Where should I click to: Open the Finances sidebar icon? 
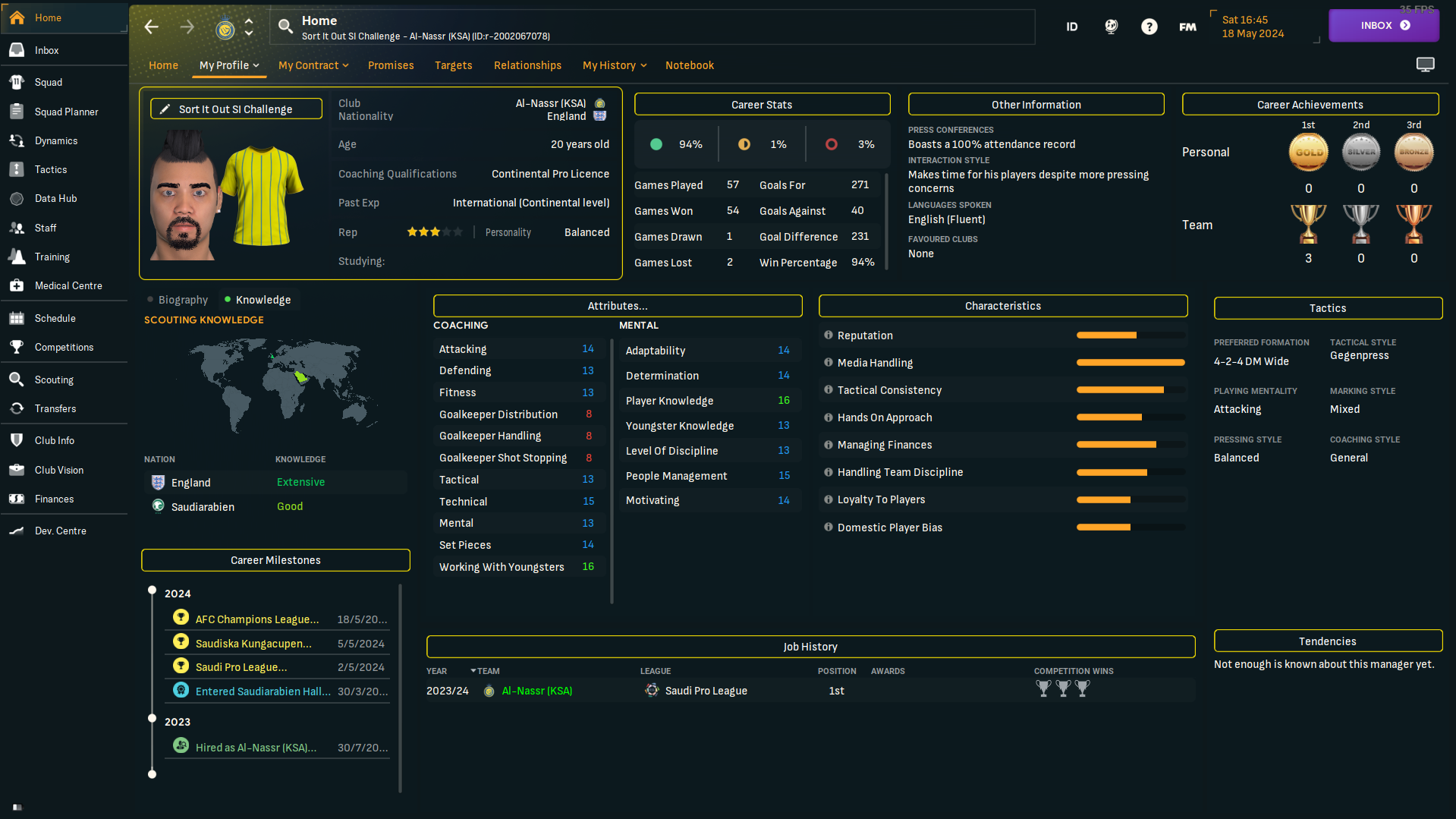coord(17,499)
